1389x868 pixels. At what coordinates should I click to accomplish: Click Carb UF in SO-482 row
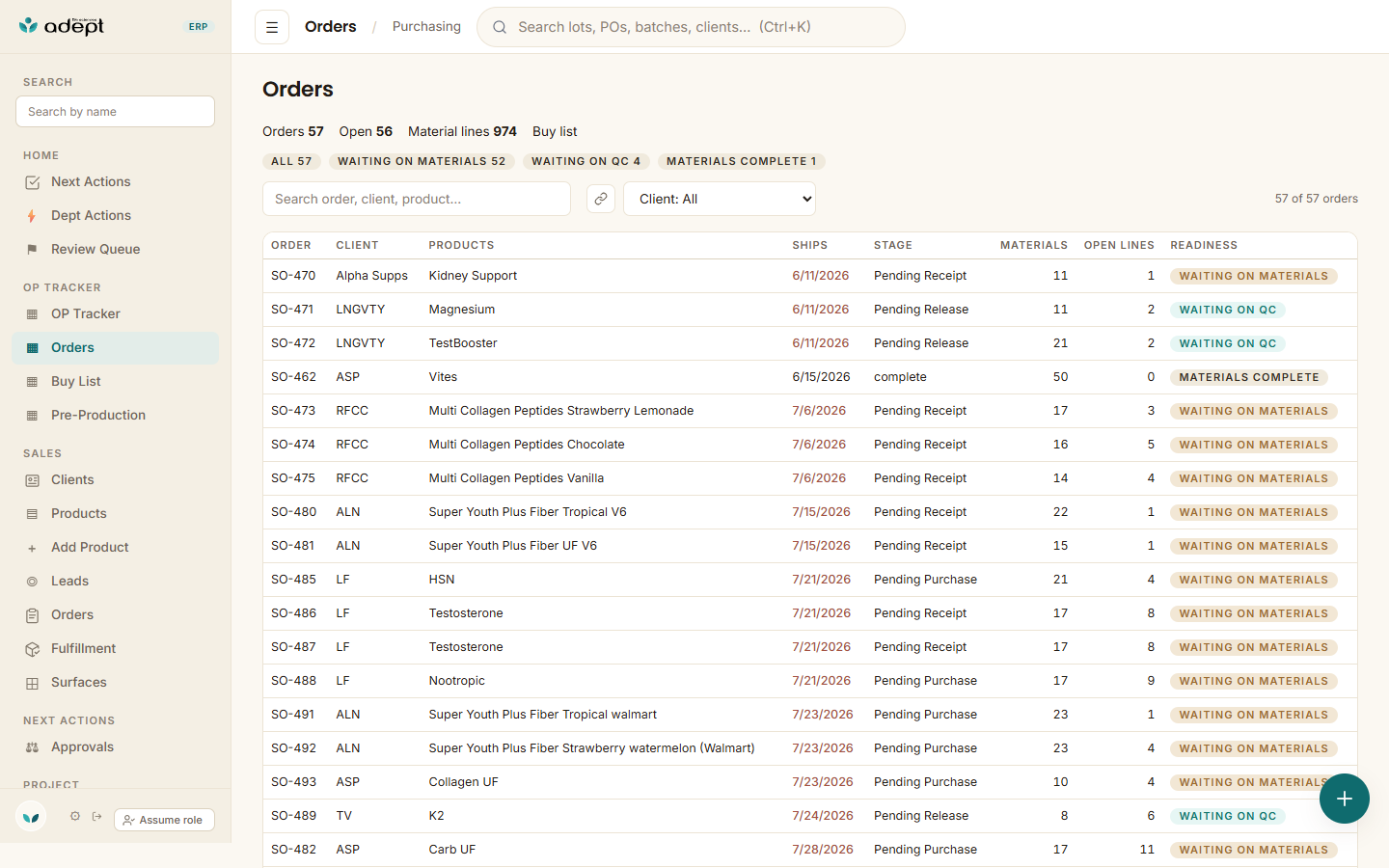(x=452, y=850)
